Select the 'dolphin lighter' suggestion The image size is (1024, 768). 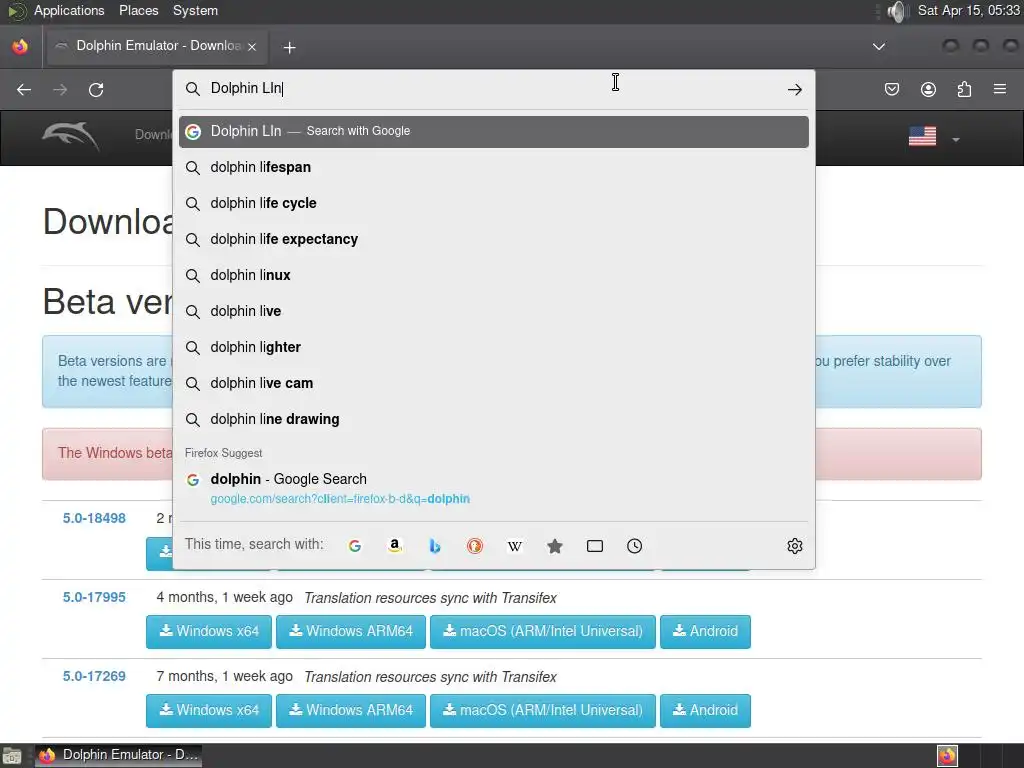(494, 347)
